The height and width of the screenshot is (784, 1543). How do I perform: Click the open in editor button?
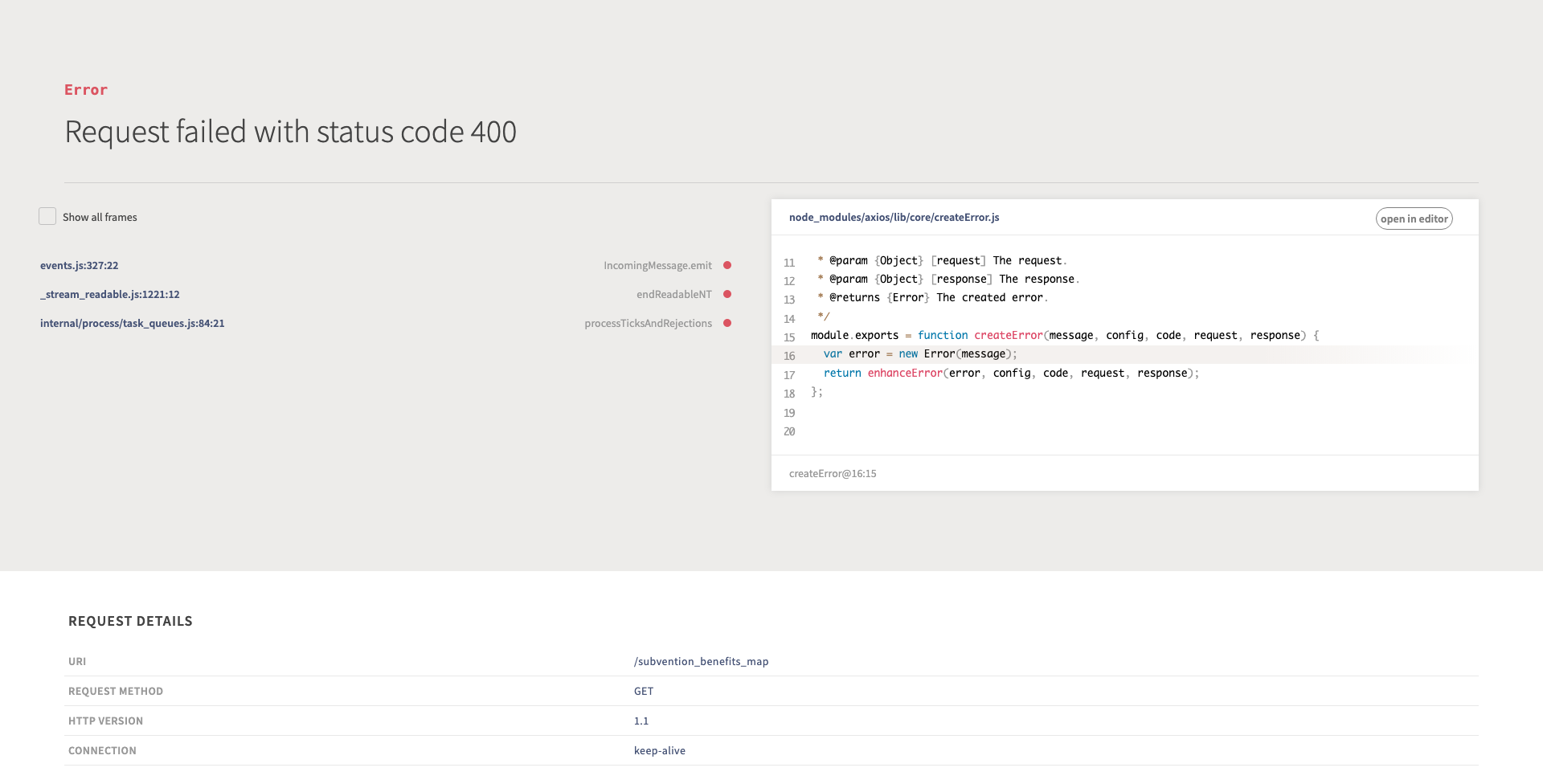click(x=1414, y=218)
